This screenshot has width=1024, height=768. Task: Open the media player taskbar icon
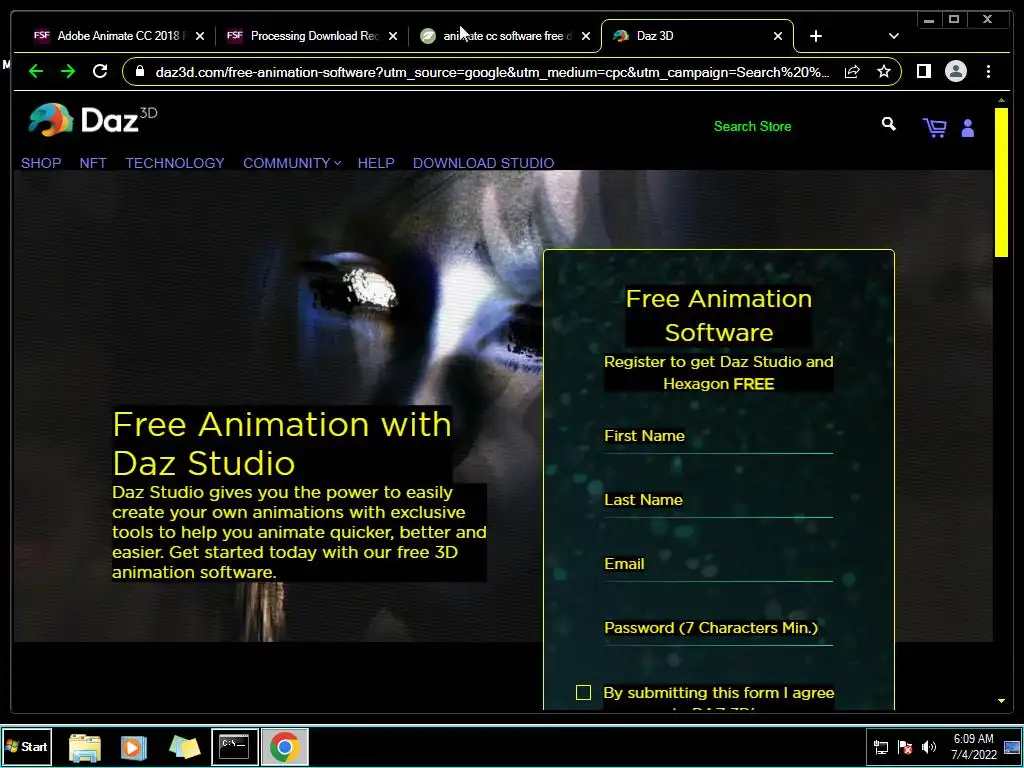point(133,747)
